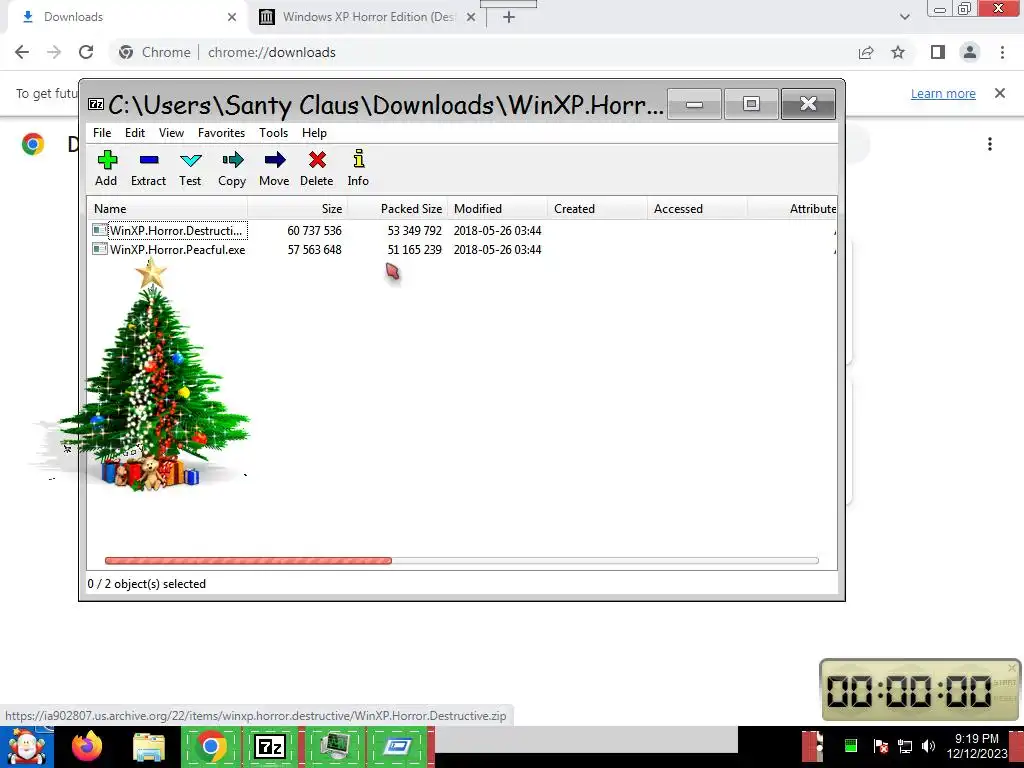The image size is (1024, 768).
Task: Dismiss the Chrome info bar with X
Action: pyautogui.click(x=1000, y=93)
